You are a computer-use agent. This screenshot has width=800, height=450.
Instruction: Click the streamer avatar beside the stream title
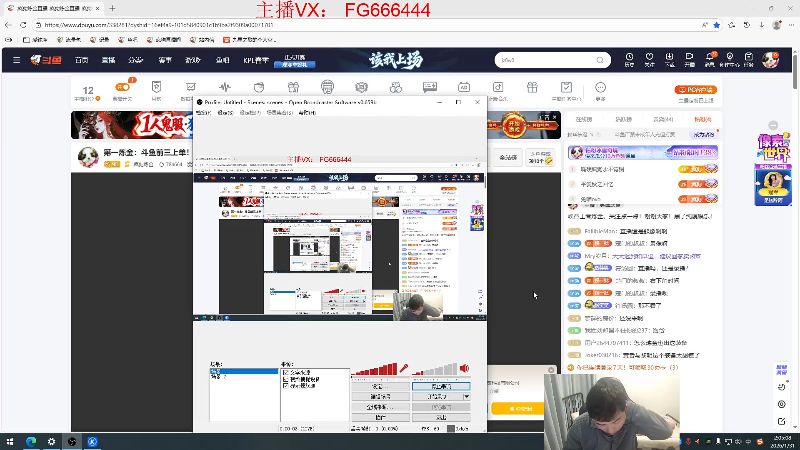88,157
